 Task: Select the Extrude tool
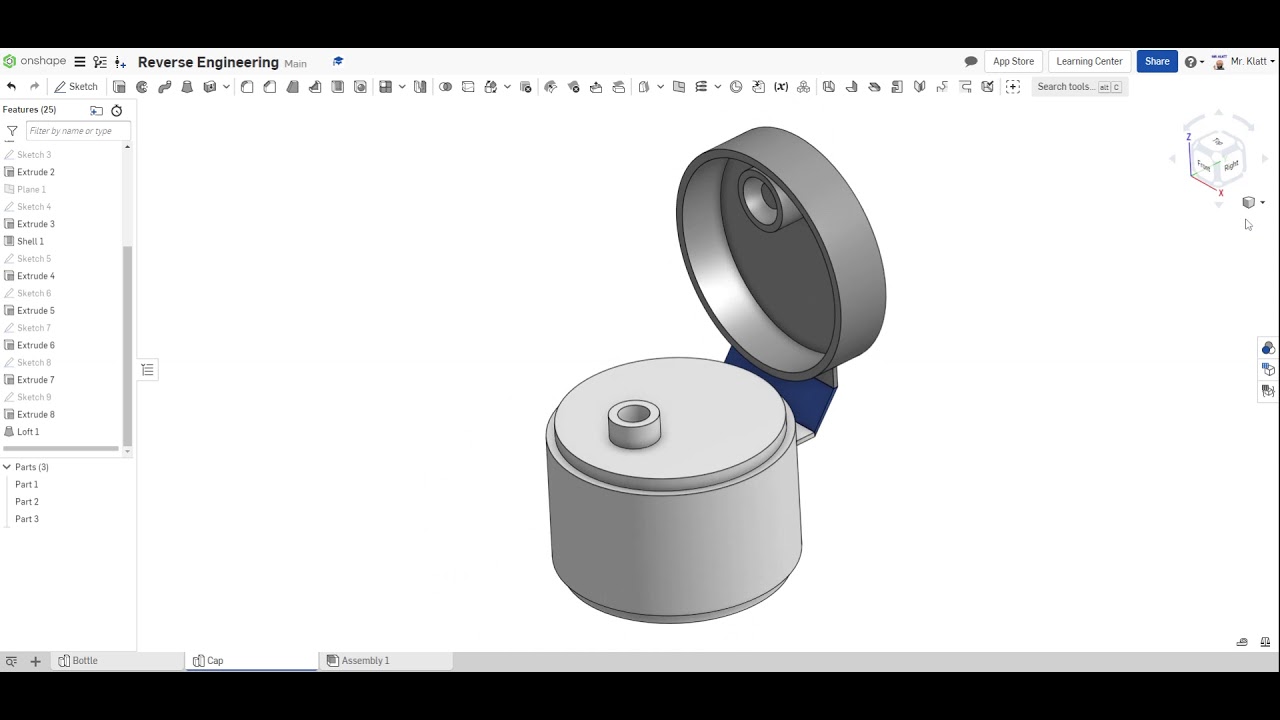pyautogui.click(x=119, y=87)
